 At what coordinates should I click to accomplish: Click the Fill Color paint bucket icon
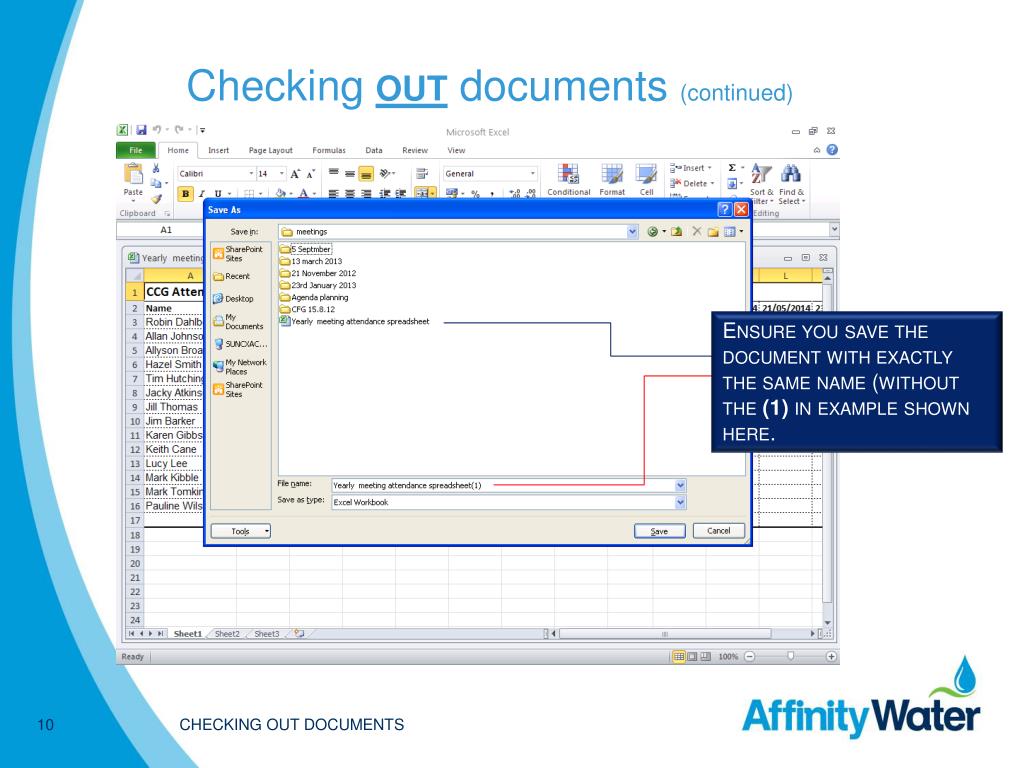click(x=281, y=193)
